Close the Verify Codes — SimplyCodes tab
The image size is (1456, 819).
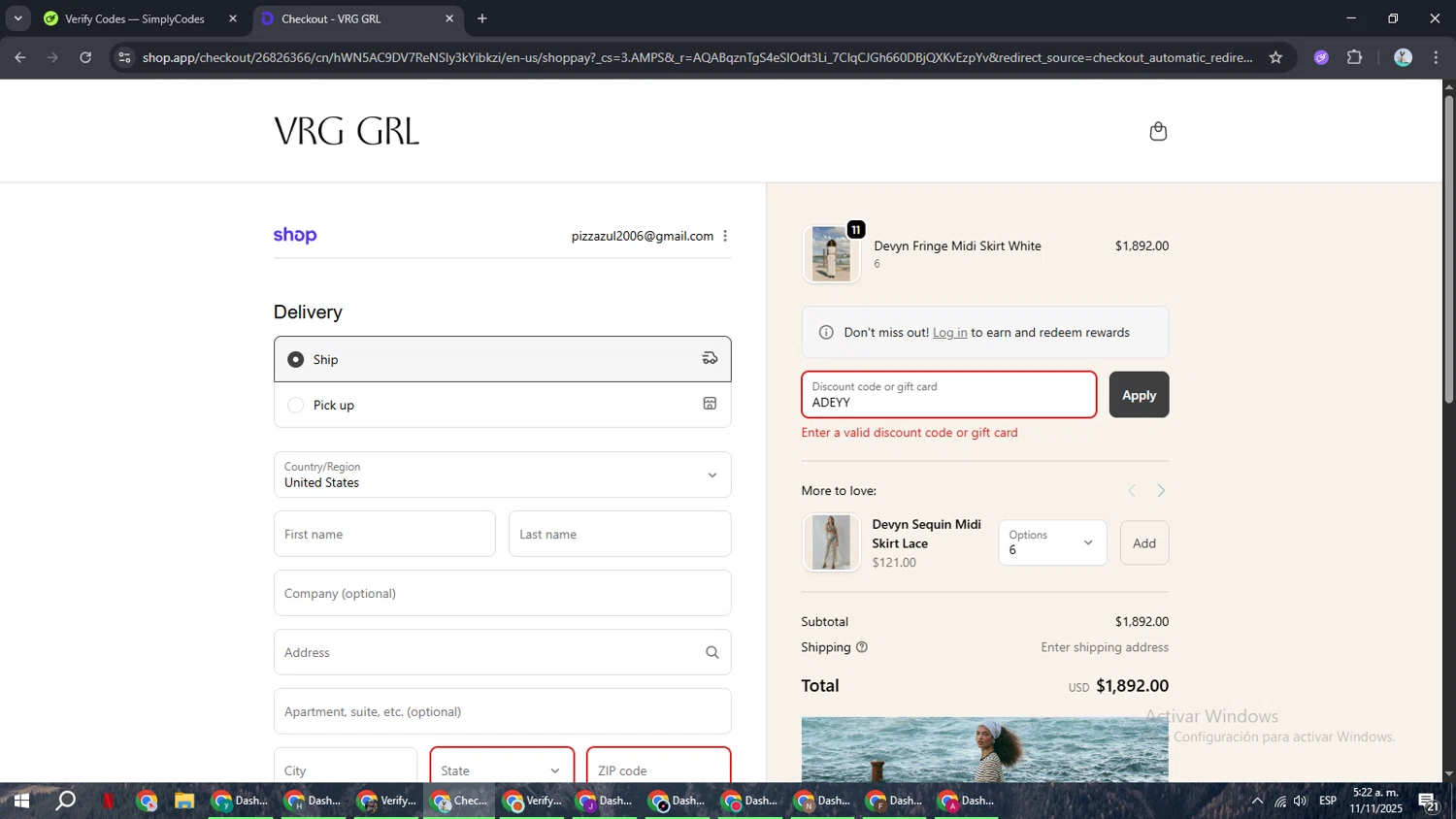pos(233,18)
